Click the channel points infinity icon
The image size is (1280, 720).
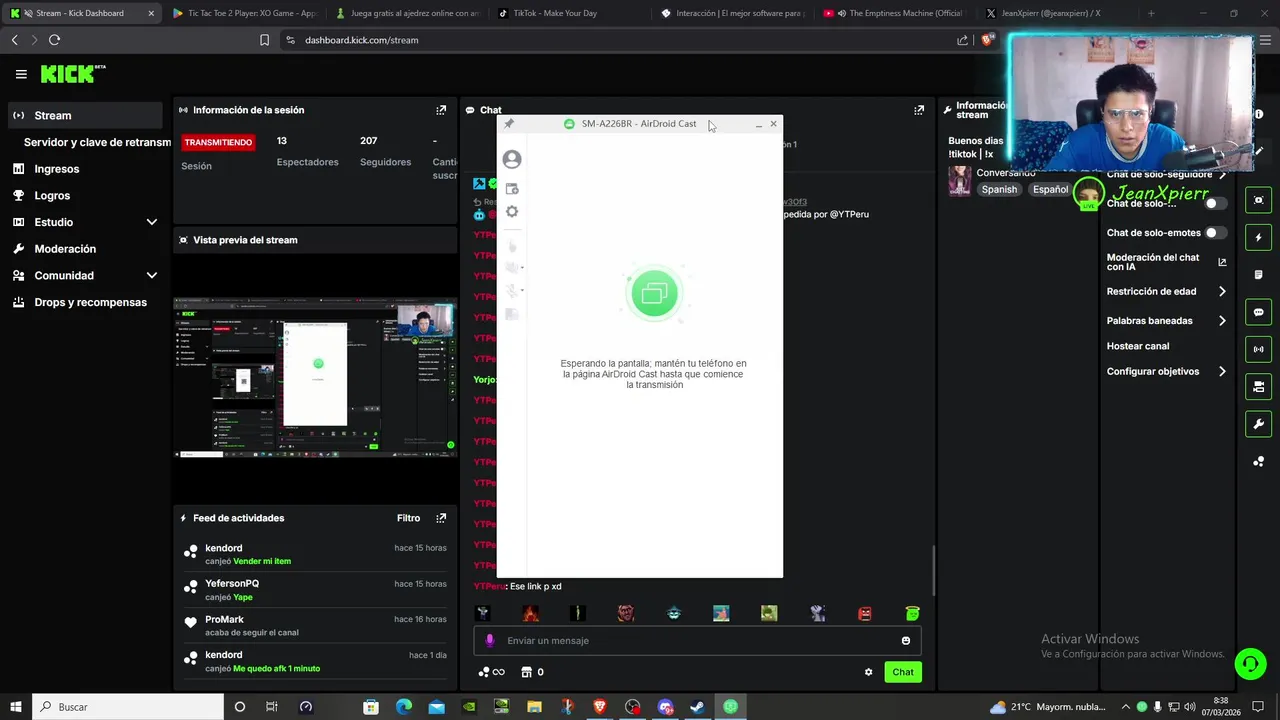[x=491, y=672]
